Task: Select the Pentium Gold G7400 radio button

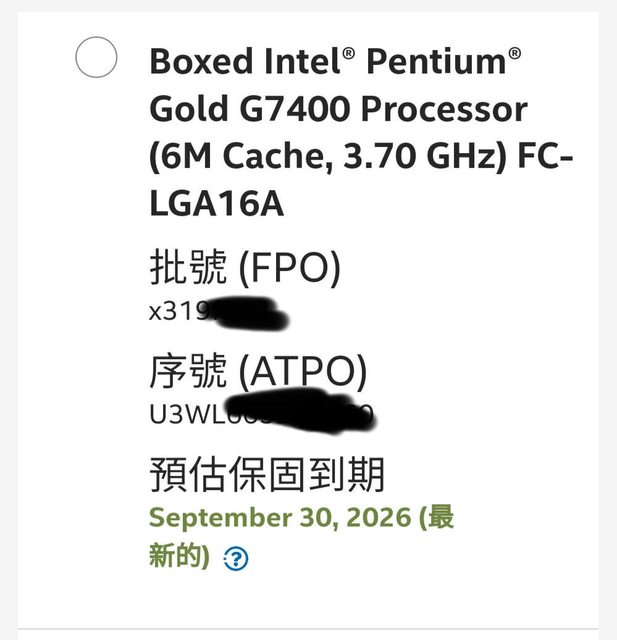Action: pos(97,59)
